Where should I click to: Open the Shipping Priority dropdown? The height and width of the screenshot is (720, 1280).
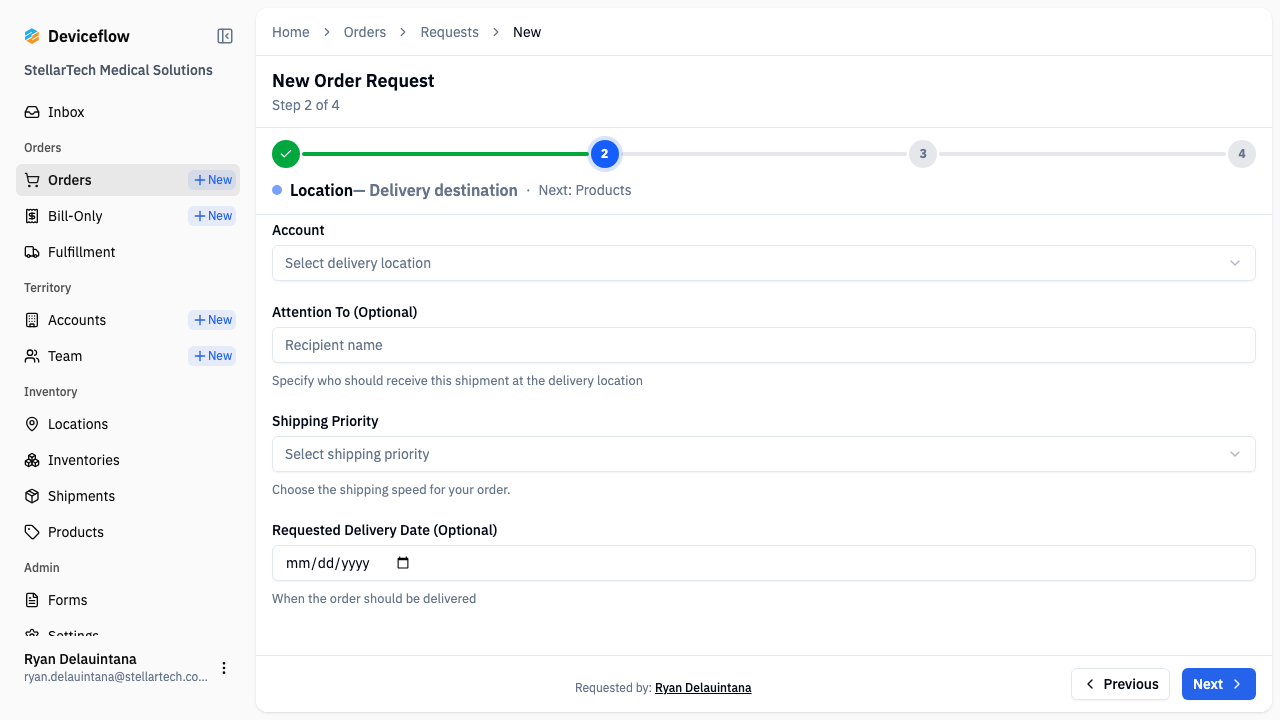coord(764,454)
